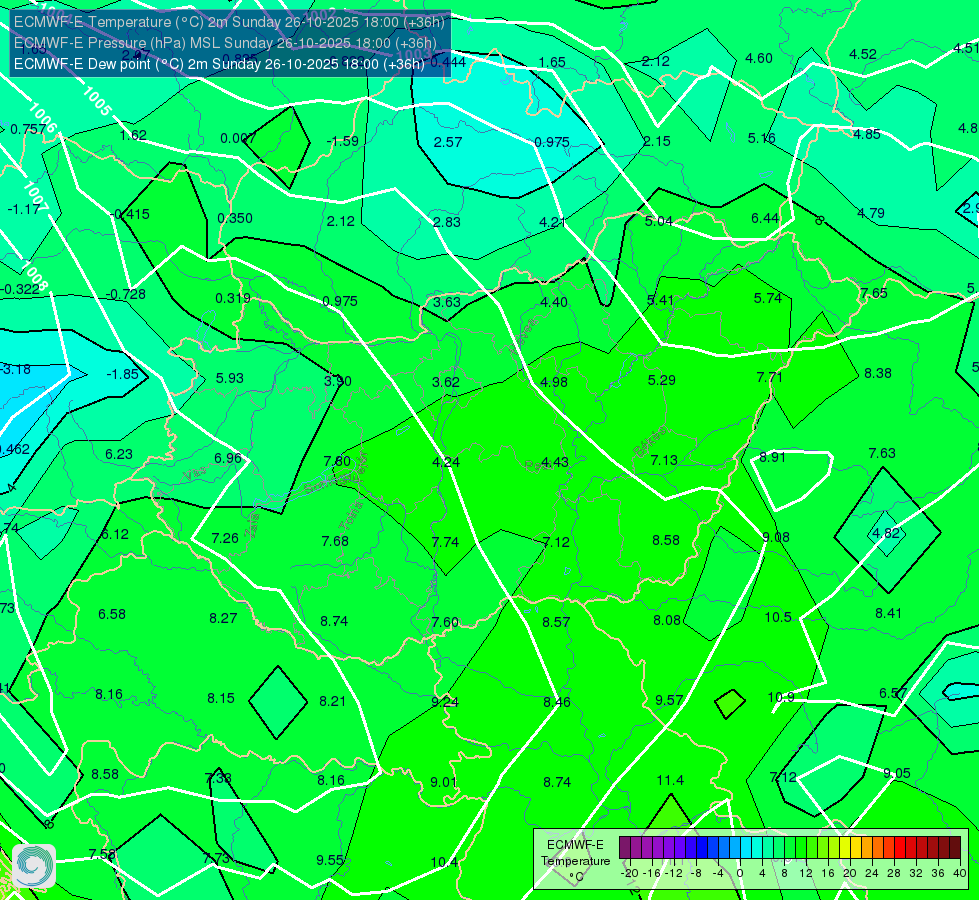Click the map value 9.08

775,537
